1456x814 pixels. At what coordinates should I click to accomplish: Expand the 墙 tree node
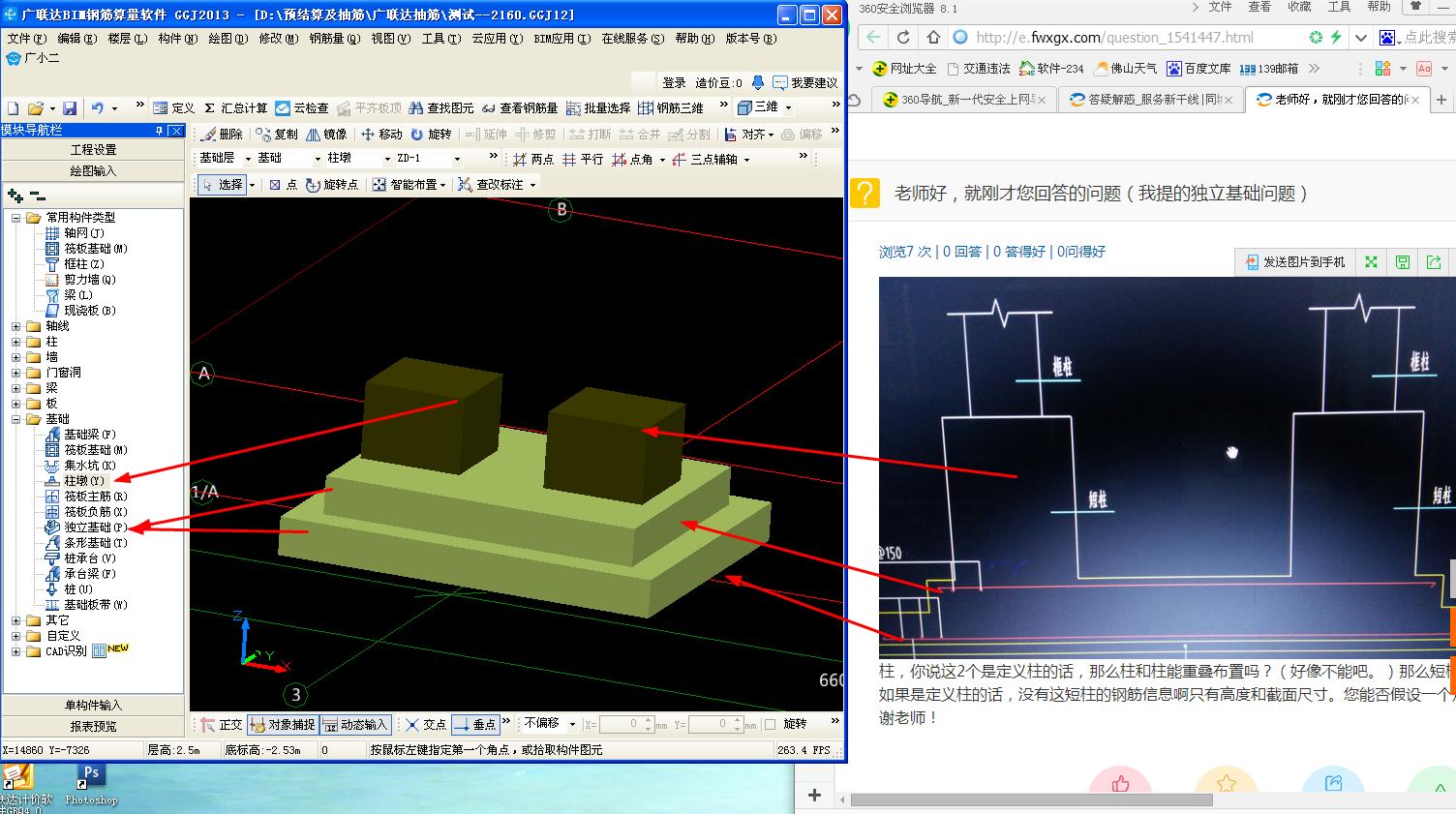[15, 357]
